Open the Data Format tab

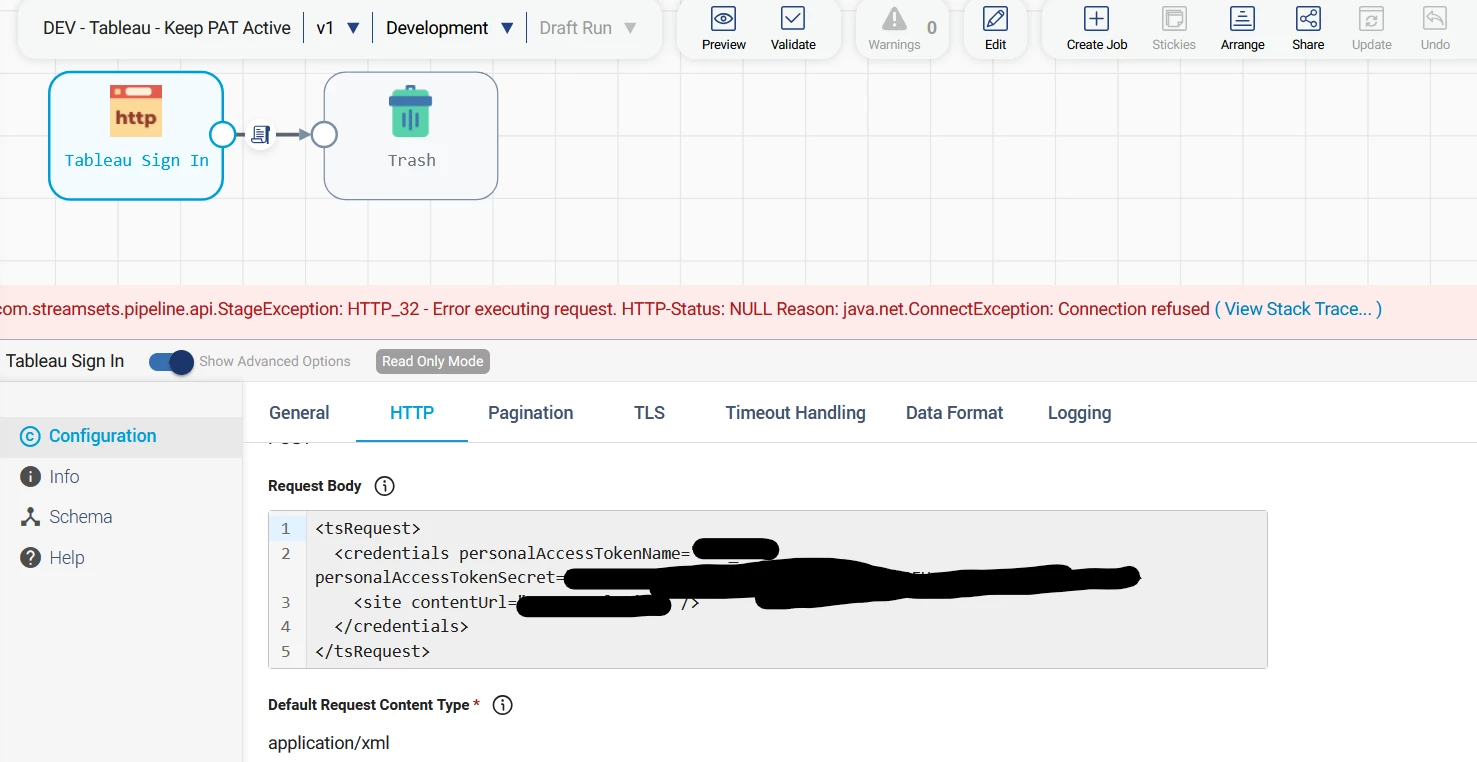click(x=954, y=413)
